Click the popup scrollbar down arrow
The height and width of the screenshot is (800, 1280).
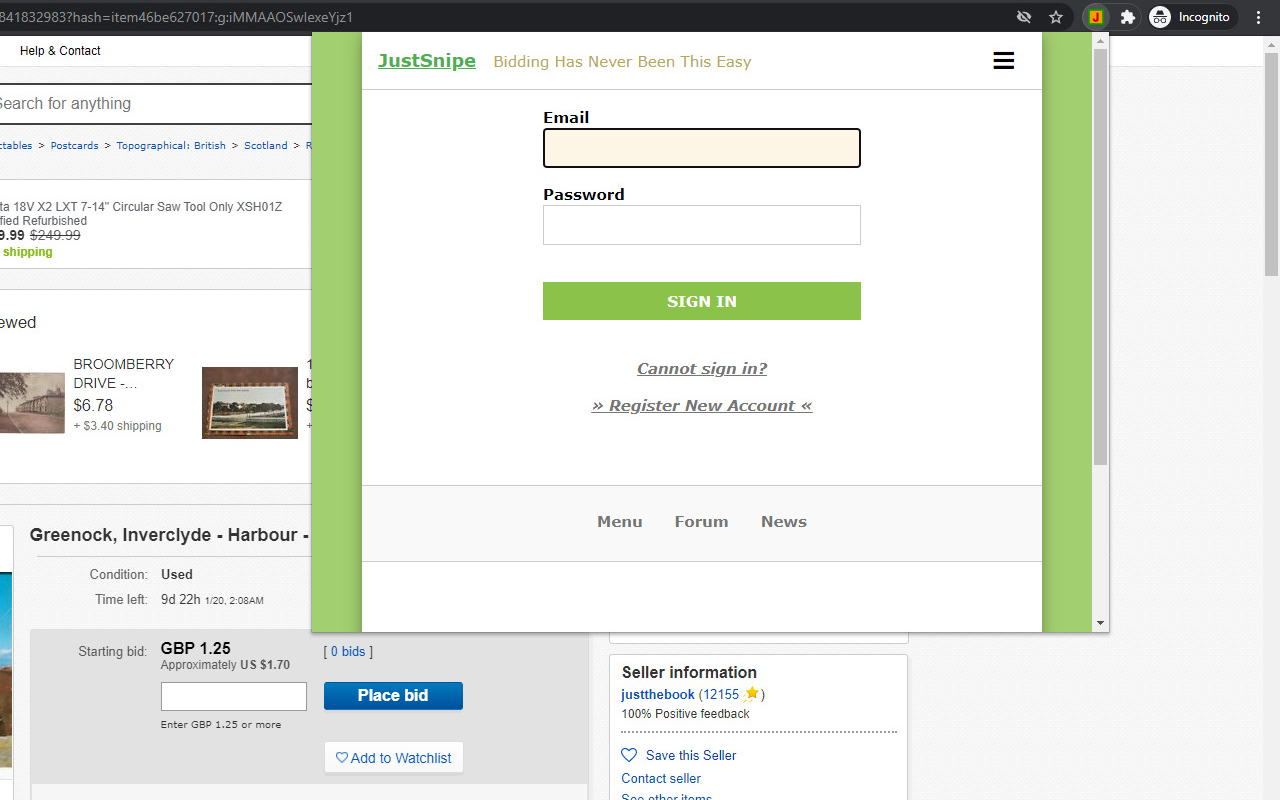coord(1100,623)
